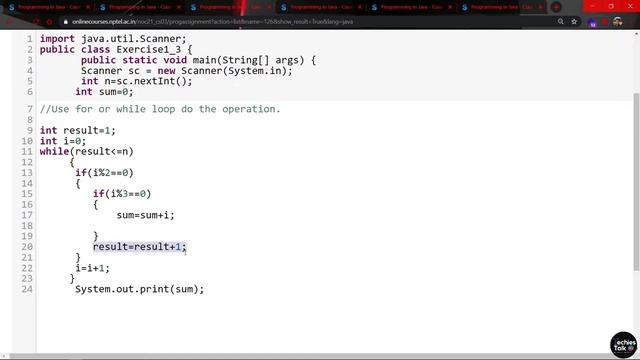640x360 pixels.
Task: Click the line 'System.out.print(sum);'
Action: point(139,289)
